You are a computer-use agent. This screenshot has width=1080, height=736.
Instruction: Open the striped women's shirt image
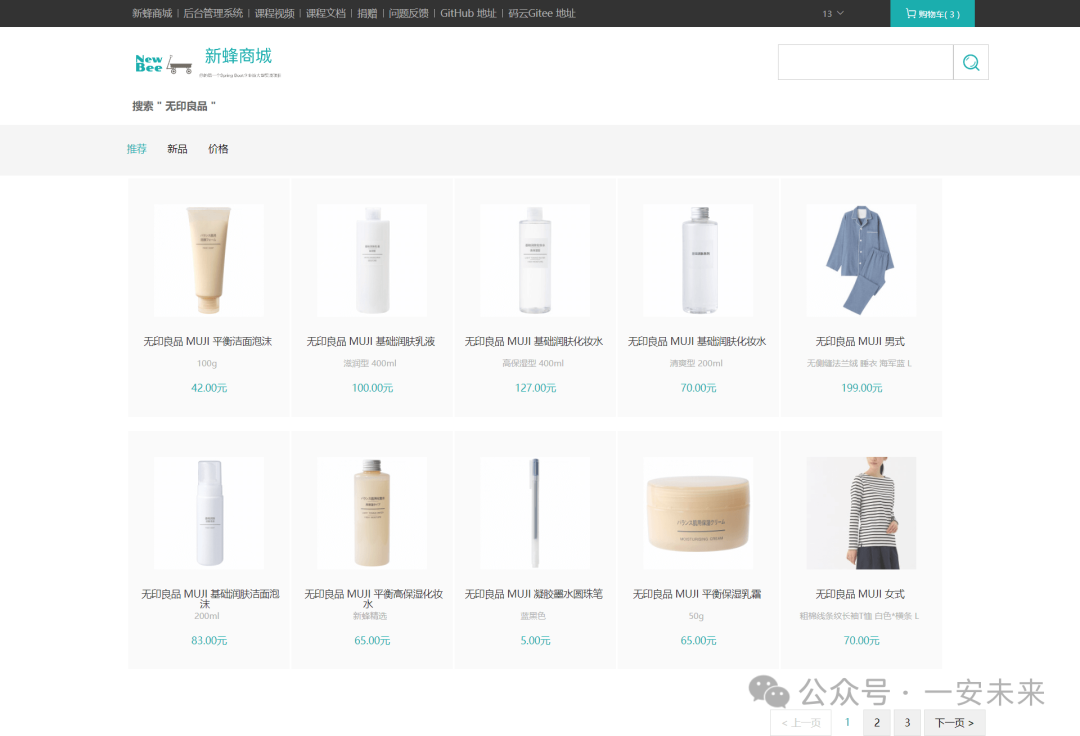[861, 513]
